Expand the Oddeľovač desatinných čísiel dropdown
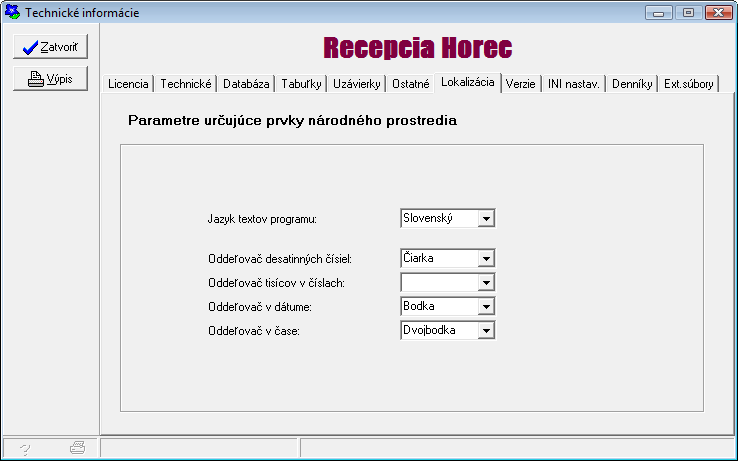The width and height of the screenshot is (738, 461). pos(486,259)
